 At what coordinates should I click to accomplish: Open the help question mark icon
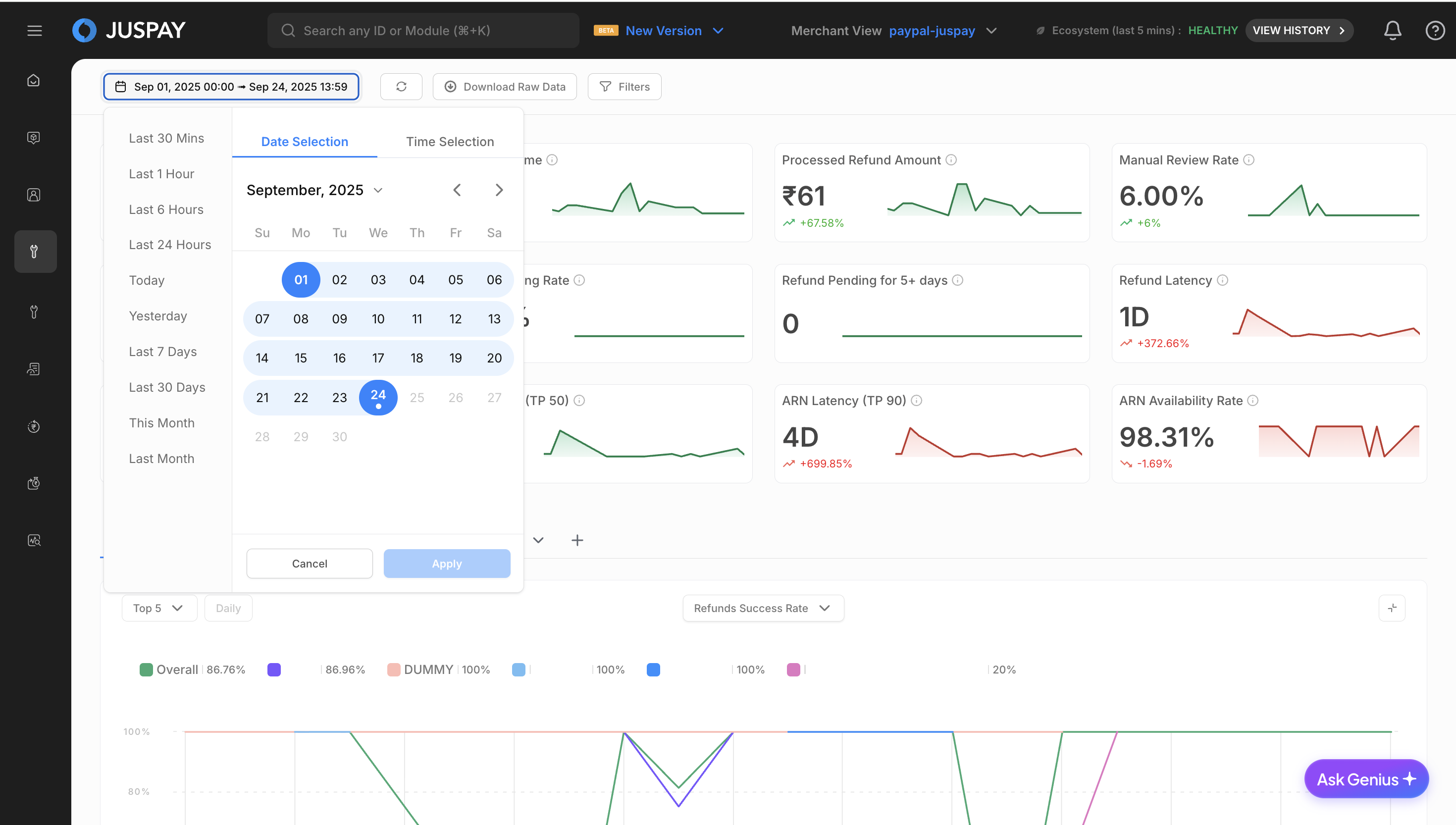(1435, 31)
